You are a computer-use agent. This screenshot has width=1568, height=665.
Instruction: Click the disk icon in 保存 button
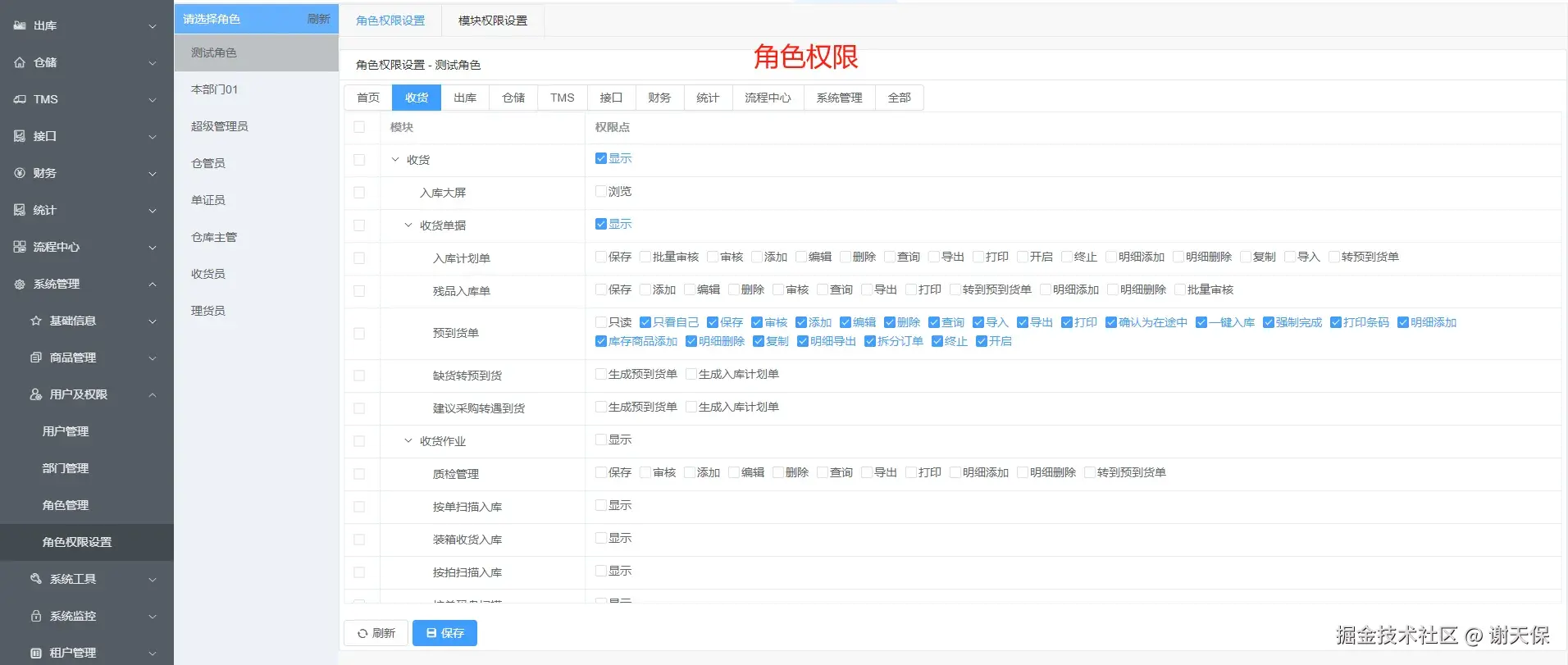pos(431,633)
